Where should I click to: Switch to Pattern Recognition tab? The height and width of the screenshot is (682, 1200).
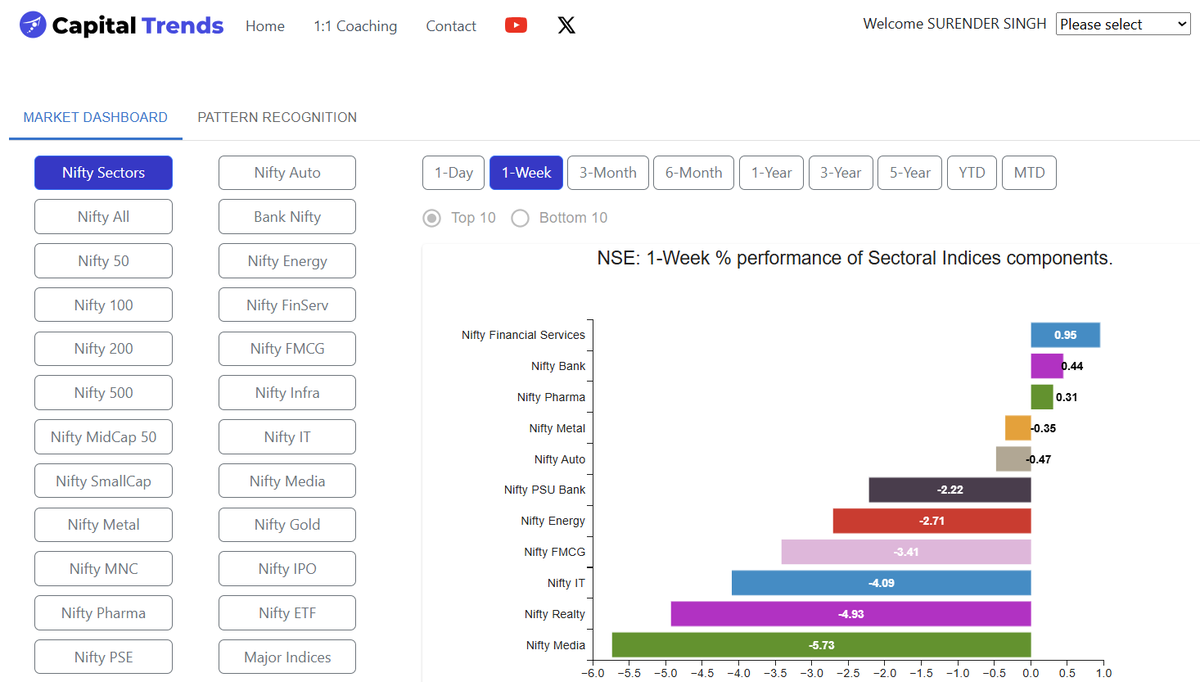277,117
